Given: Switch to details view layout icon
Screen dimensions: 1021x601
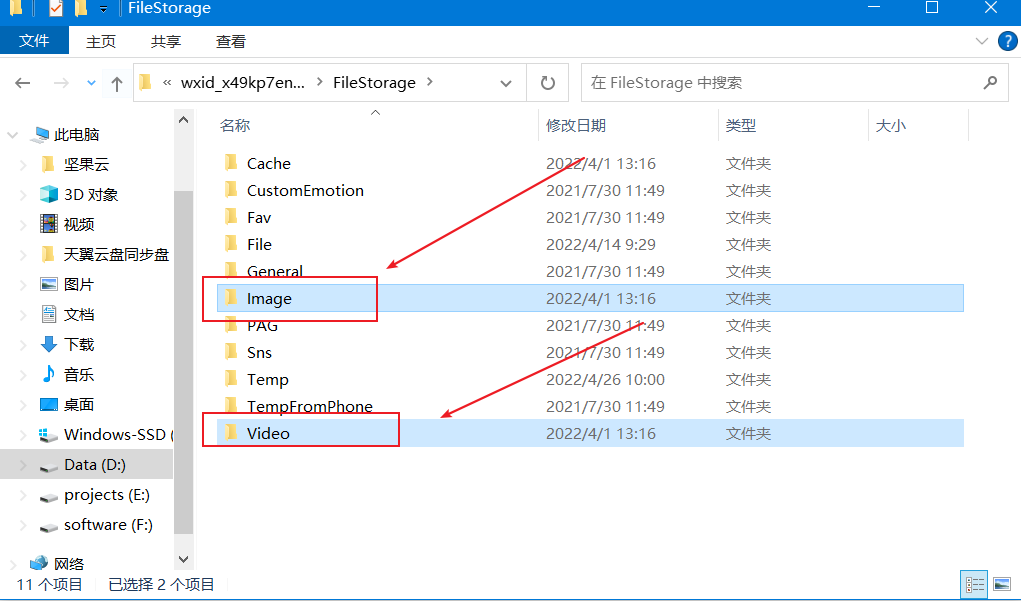Looking at the screenshot, I should [974, 584].
